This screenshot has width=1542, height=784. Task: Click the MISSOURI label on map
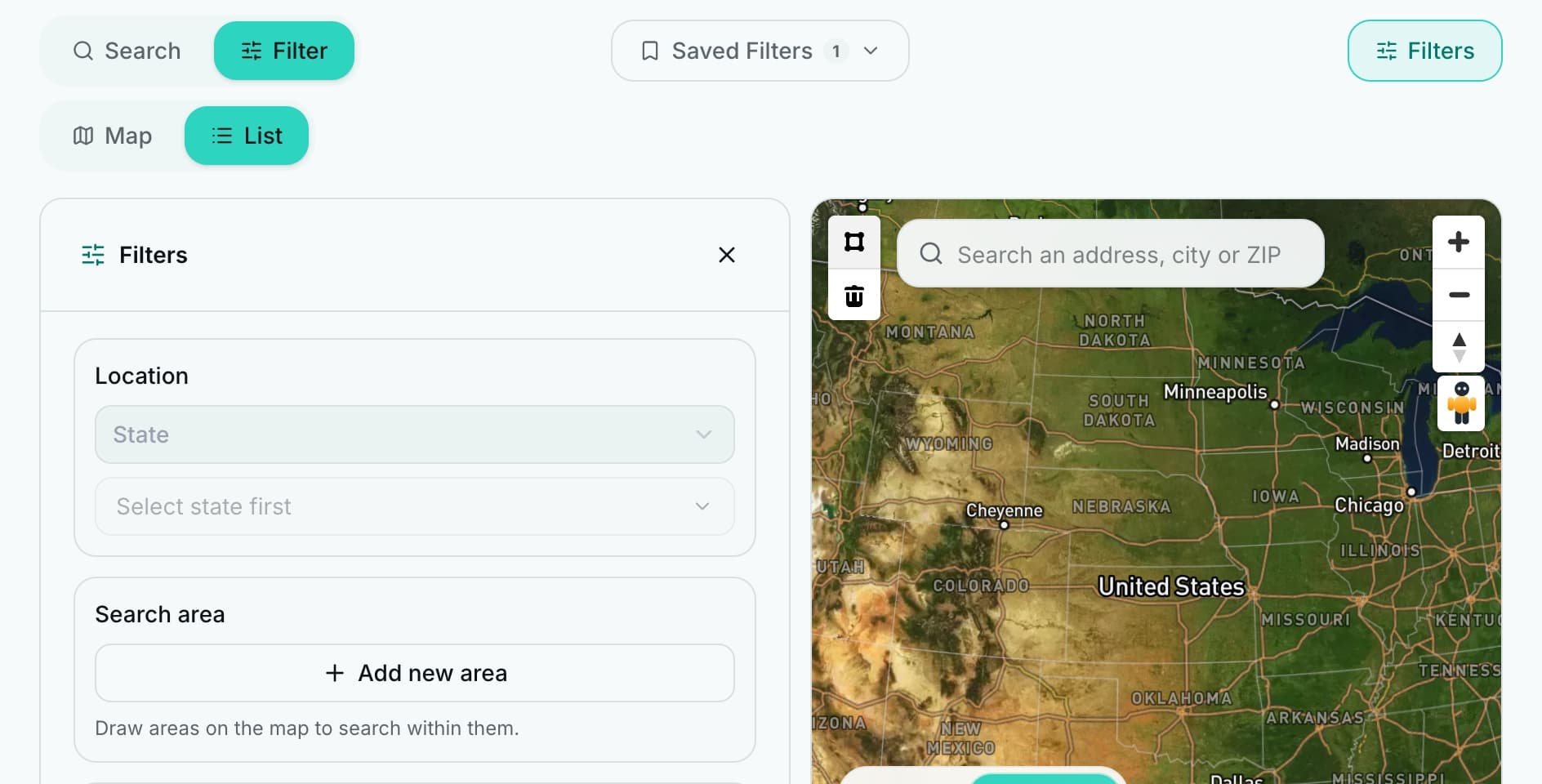pos(1306,620)
